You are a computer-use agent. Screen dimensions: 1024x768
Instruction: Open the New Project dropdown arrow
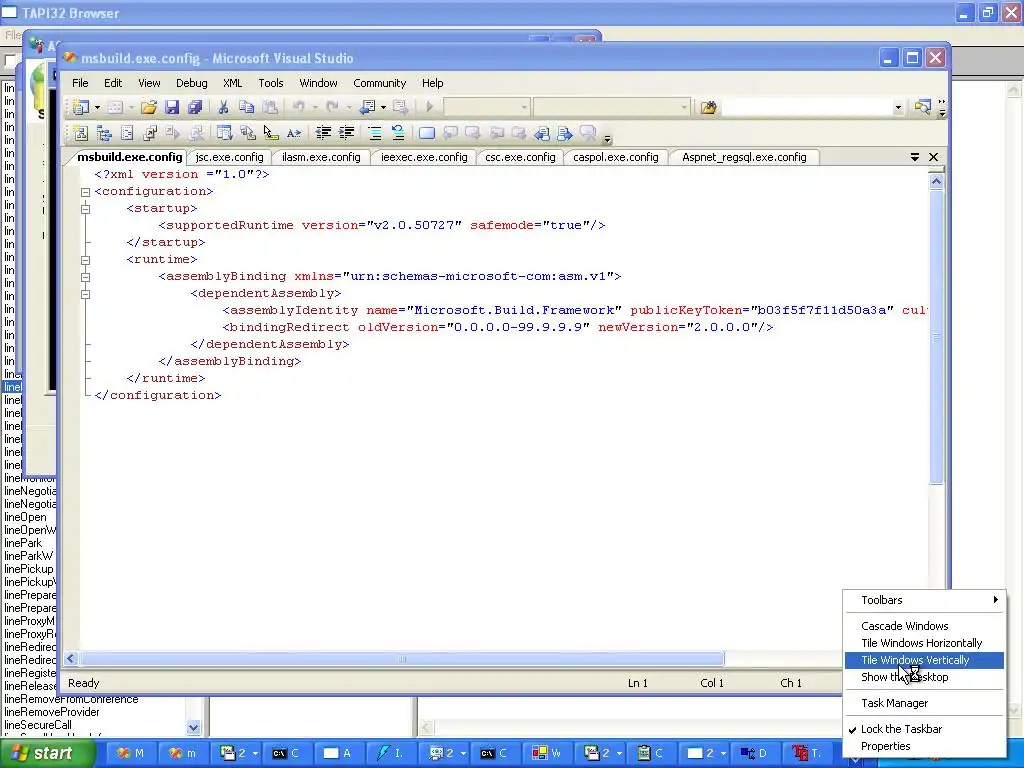tap(97, 107)
